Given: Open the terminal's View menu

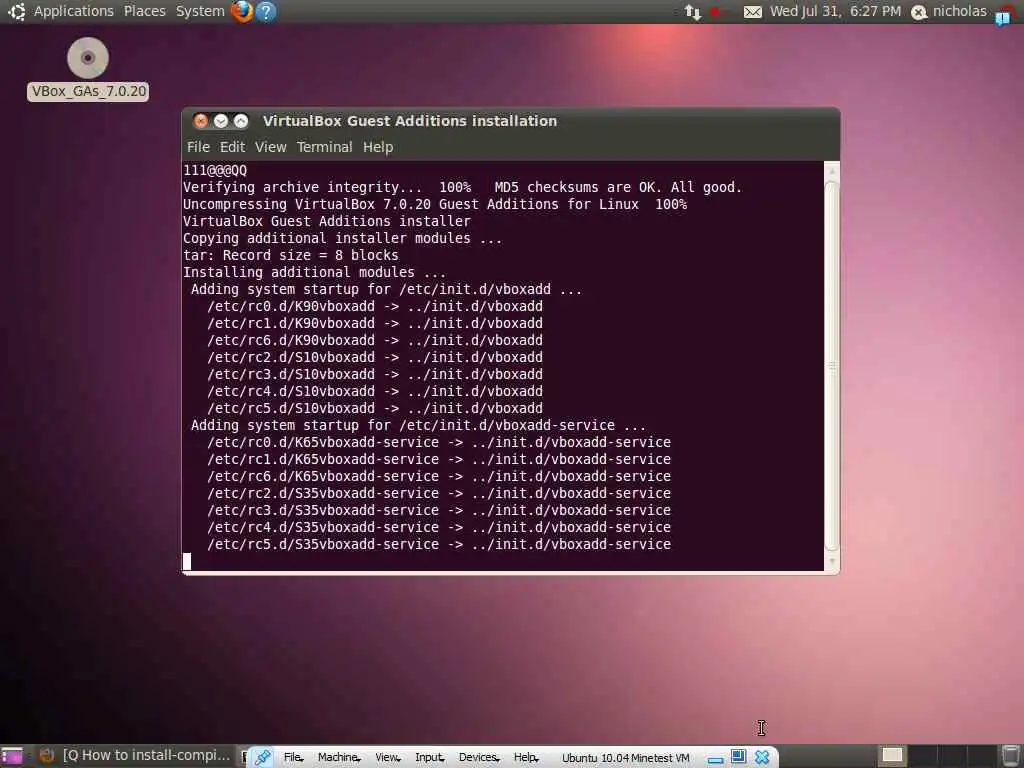Looking at the screenshot, I should tap(270, 147).
